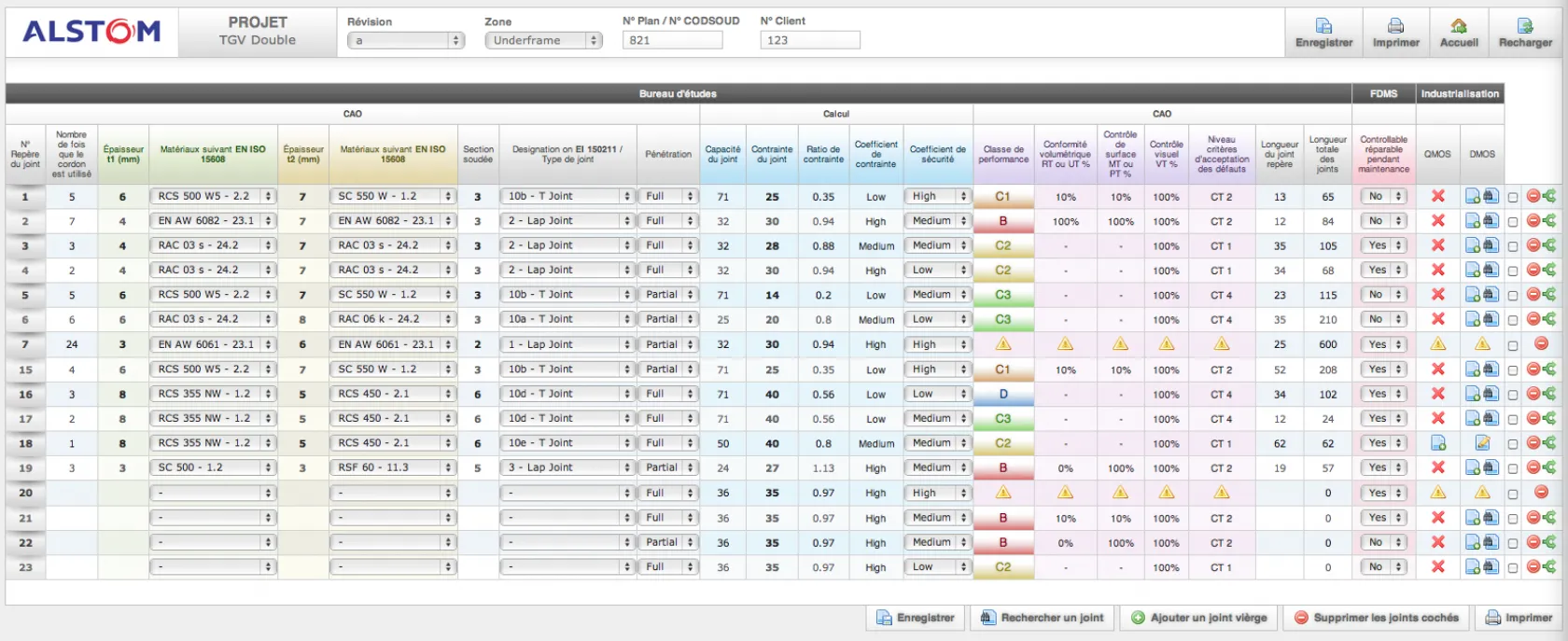1568x641 pixels.
Task: Click the DMOS edit pencil icon for joint 18
Action: click(1482, 443)
